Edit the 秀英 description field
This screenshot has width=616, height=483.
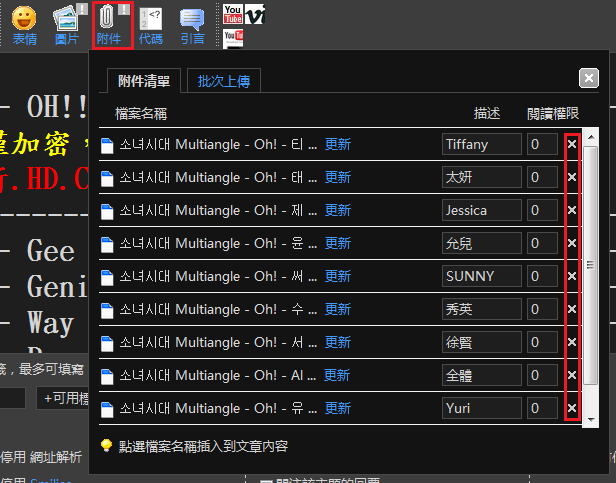(482, 309)
